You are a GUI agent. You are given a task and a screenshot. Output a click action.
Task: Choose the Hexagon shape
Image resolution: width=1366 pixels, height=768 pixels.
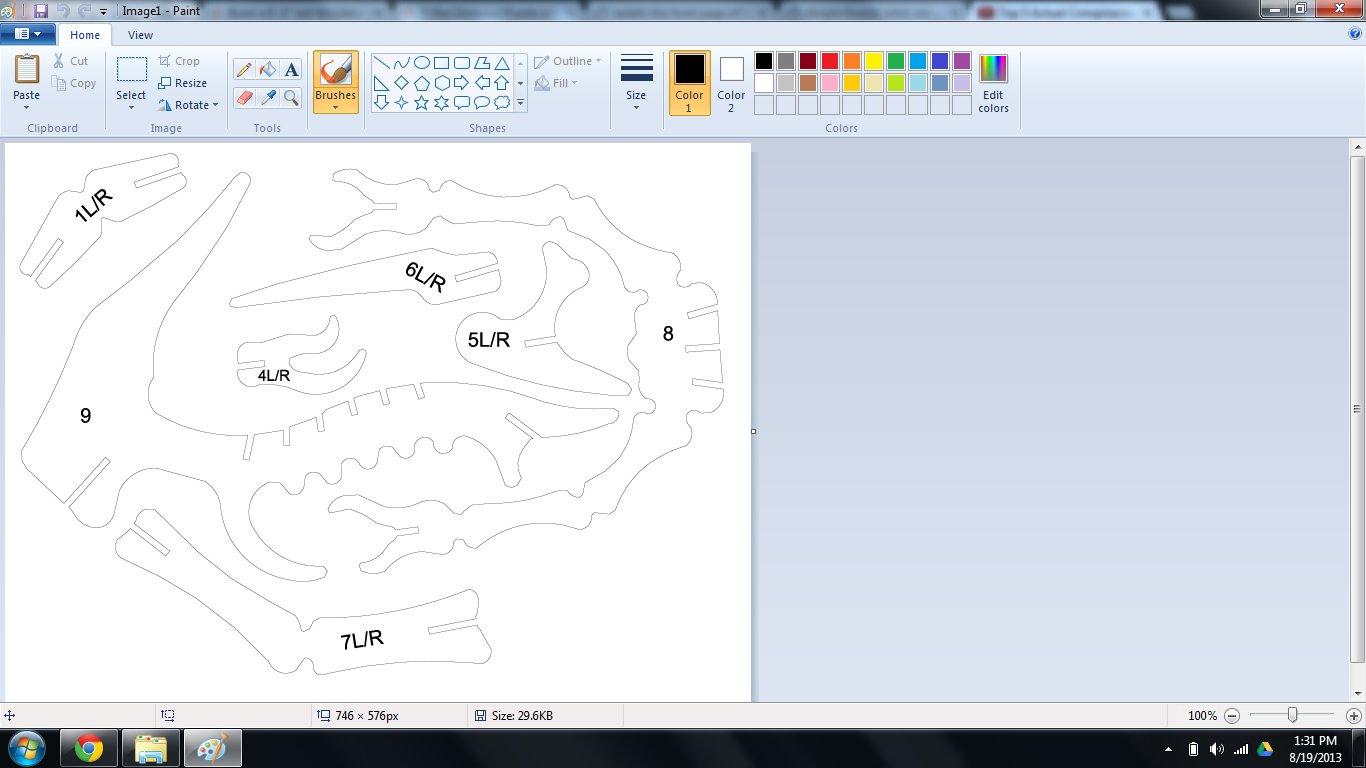(x=441, y=82)
